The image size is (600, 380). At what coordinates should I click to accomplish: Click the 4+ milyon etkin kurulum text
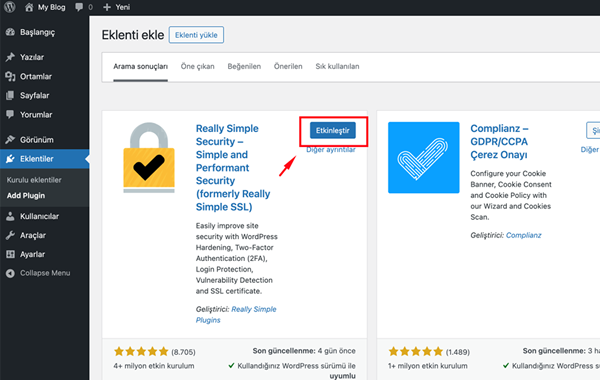[x=154, y=366]
